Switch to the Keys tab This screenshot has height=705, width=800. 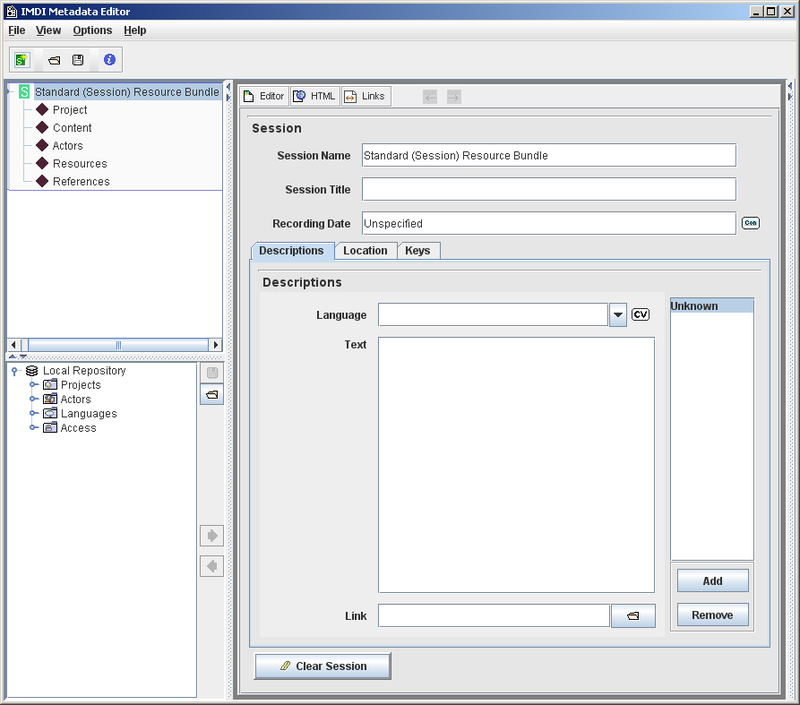click(417, 250)
